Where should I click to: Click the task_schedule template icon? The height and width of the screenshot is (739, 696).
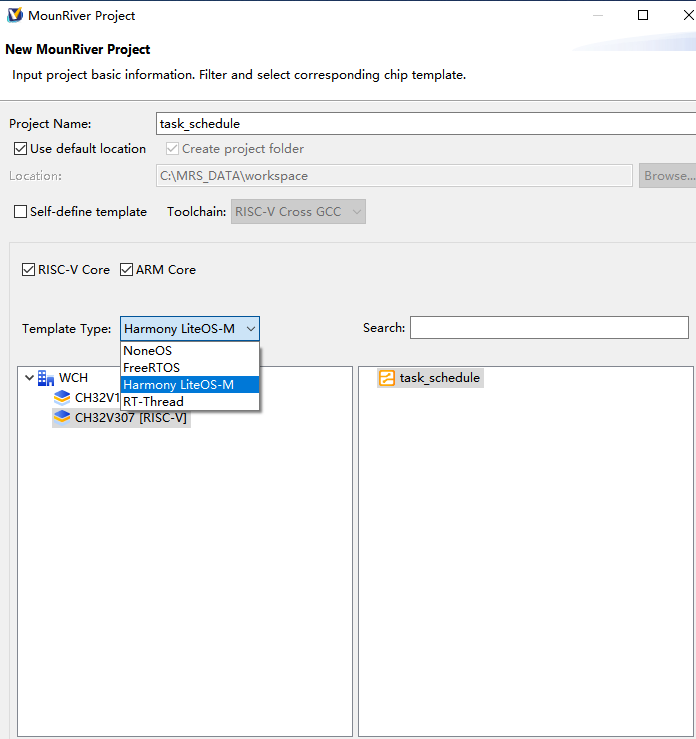[x=387, y=378]
